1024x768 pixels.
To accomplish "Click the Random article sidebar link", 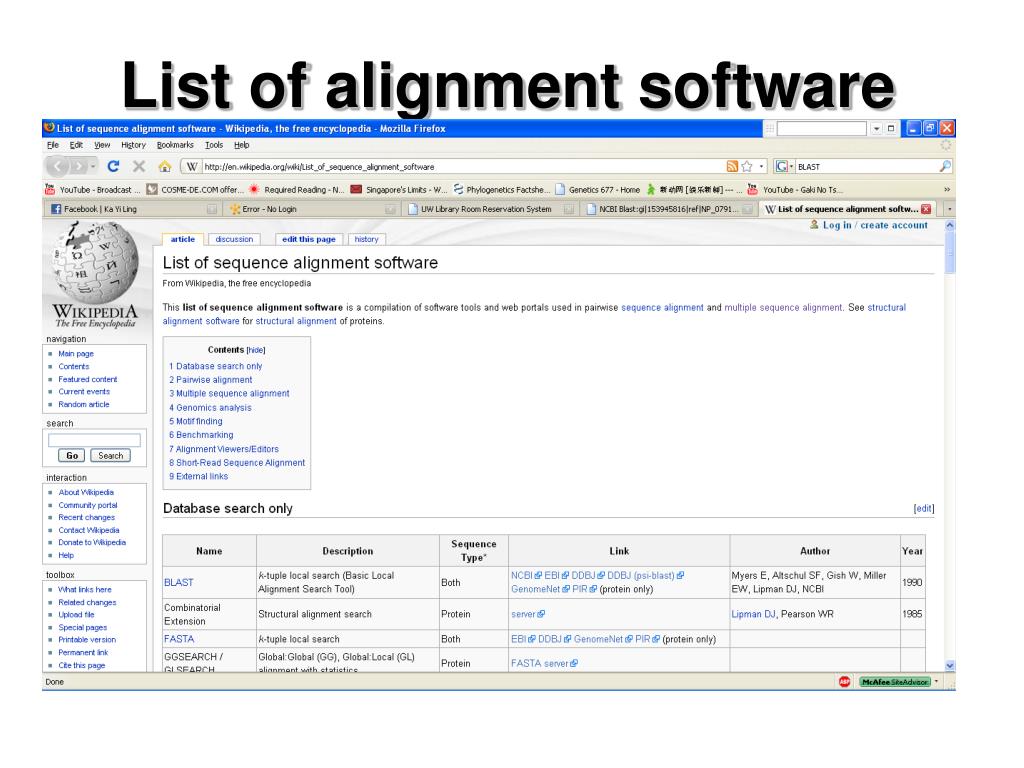I will (84, 404).
